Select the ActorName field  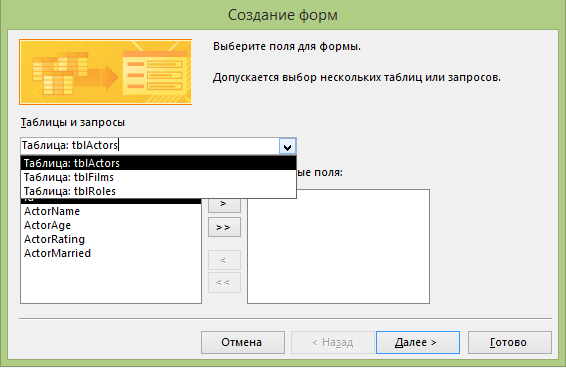pyautogui.click(x=111, y=211)
